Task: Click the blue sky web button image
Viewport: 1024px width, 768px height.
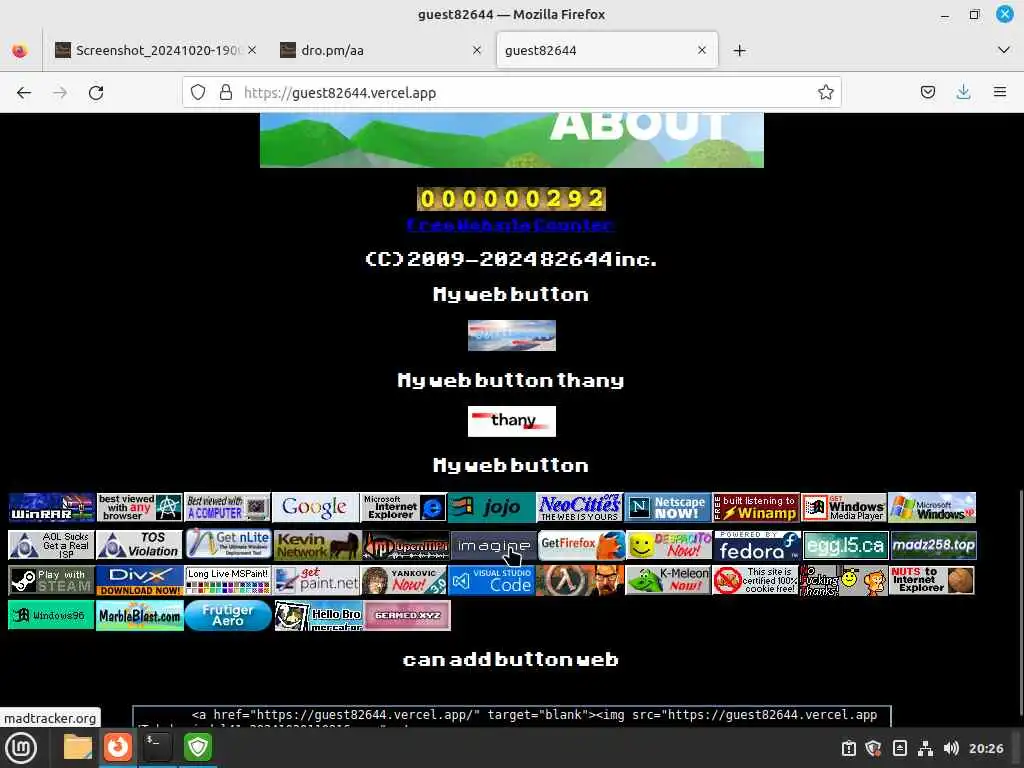Action: pyautogui.click(x=512, y=336)
